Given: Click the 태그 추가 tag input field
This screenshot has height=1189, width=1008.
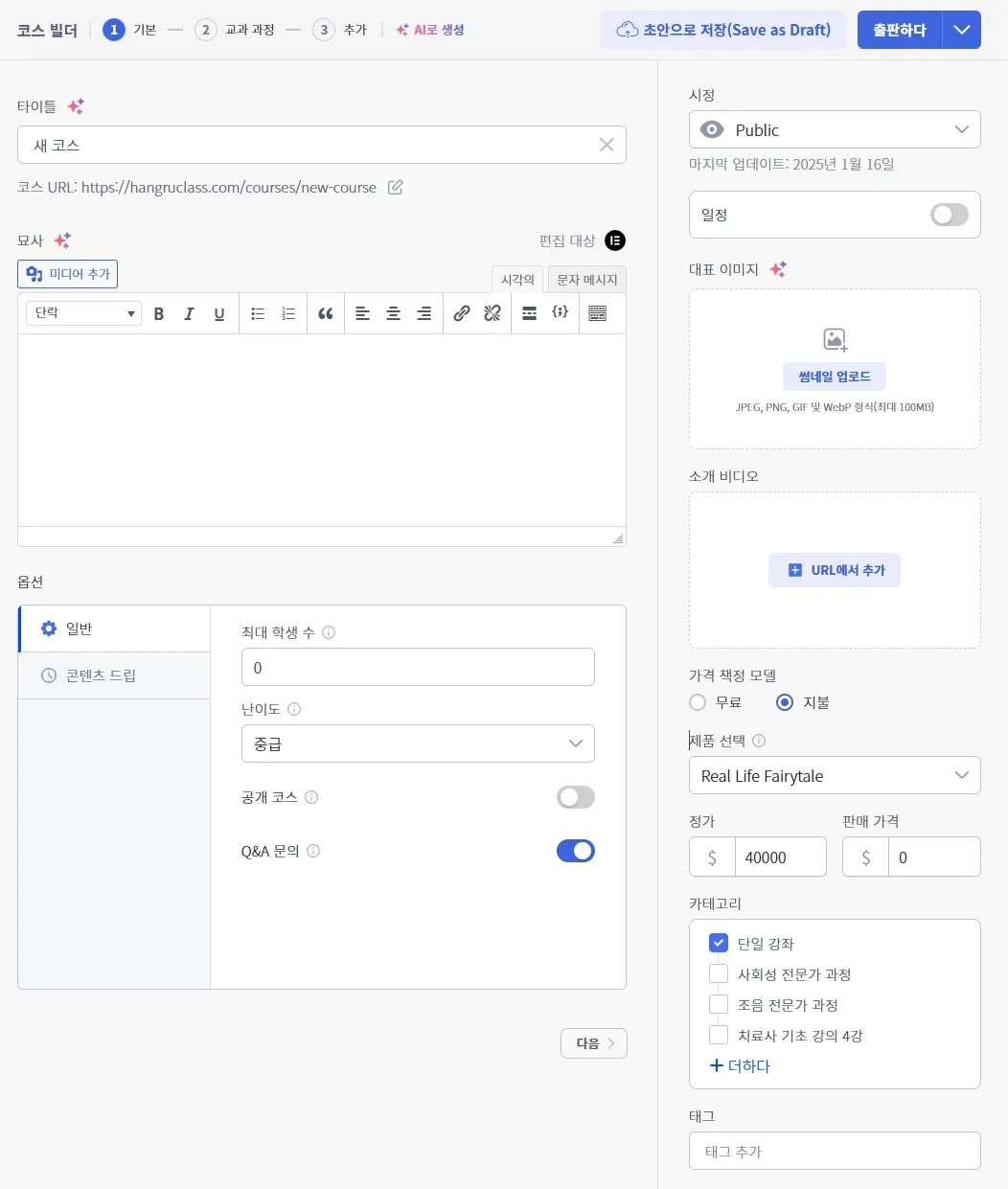Looking at the screenshot, I should (834, 1151).
